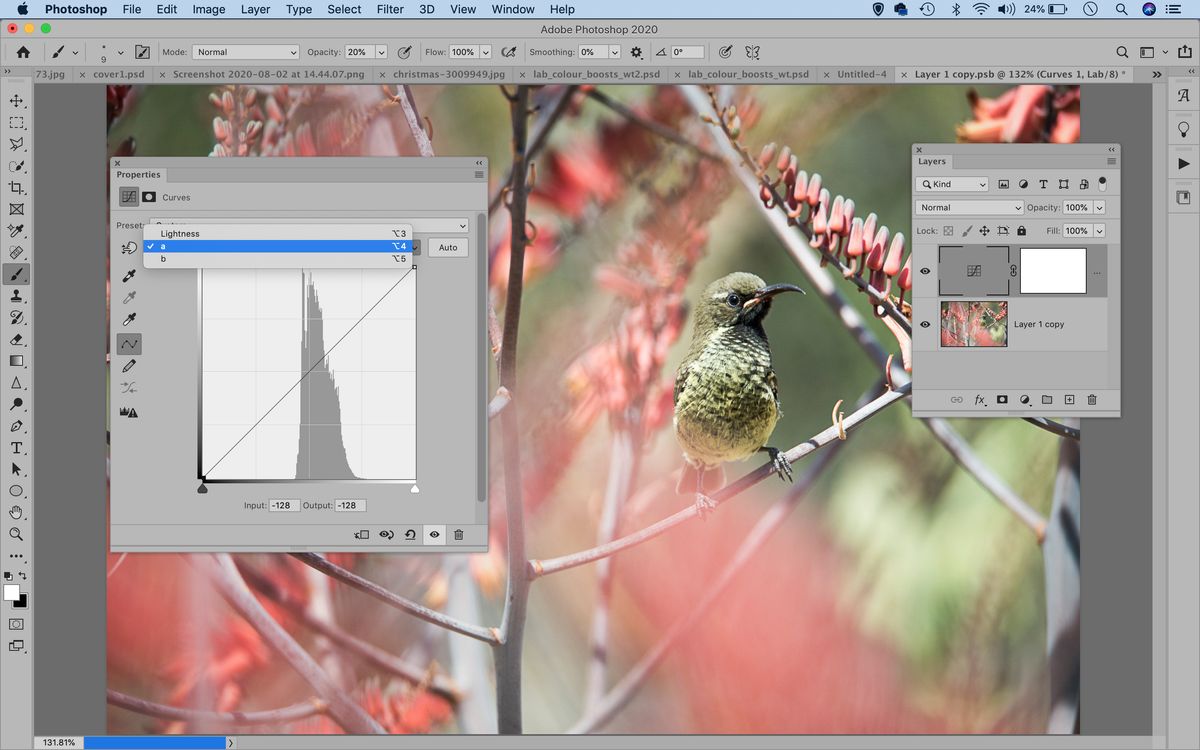Click the Add layer mask icon
The height and width of the screenshot is (750, 1200).
point(1002,400)
